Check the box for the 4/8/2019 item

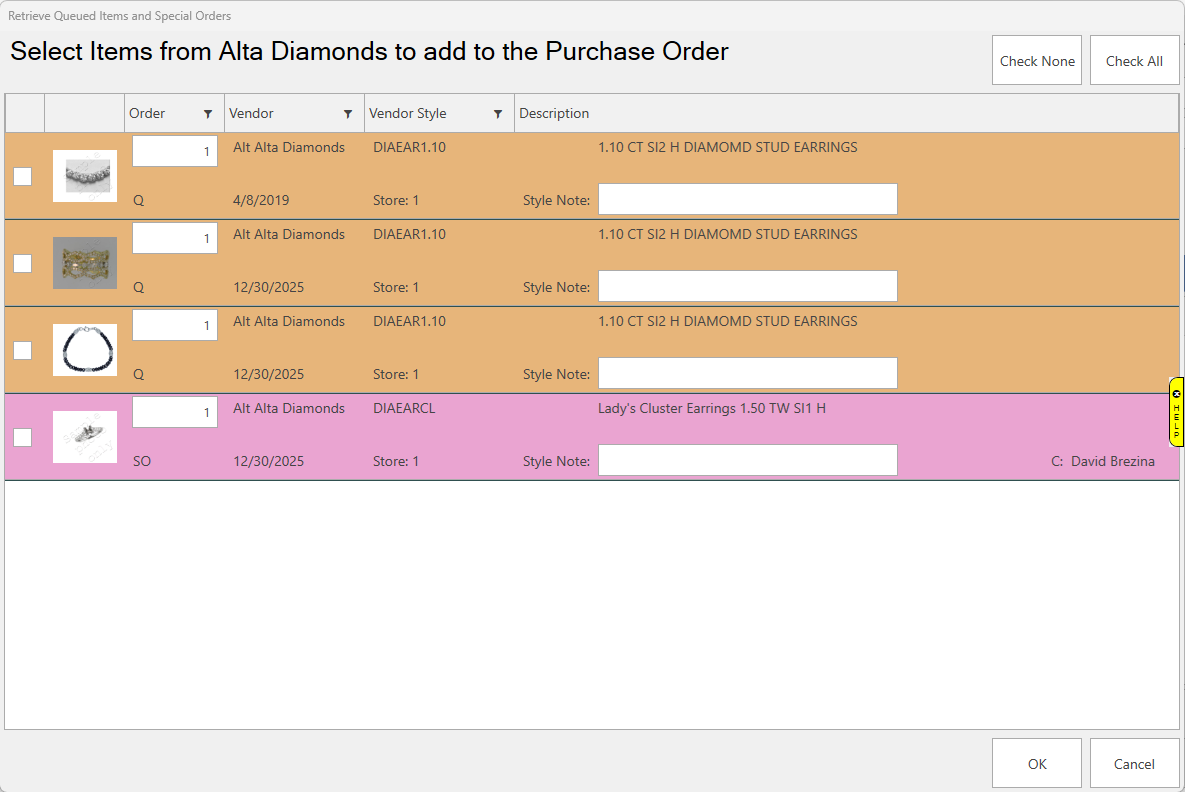click(x=23, y=176)
